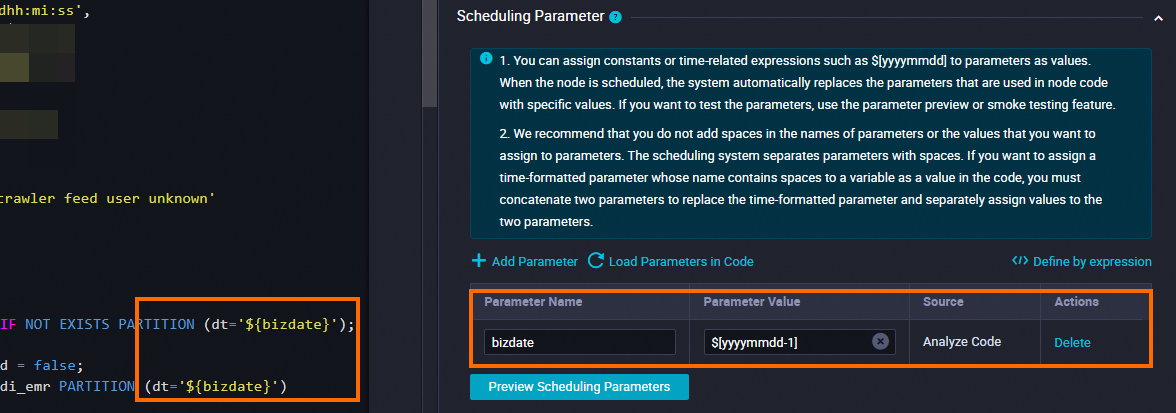Click the Parameter Value column header
The width and height of the screenshot is (1176, 413).
coord(751,302)
